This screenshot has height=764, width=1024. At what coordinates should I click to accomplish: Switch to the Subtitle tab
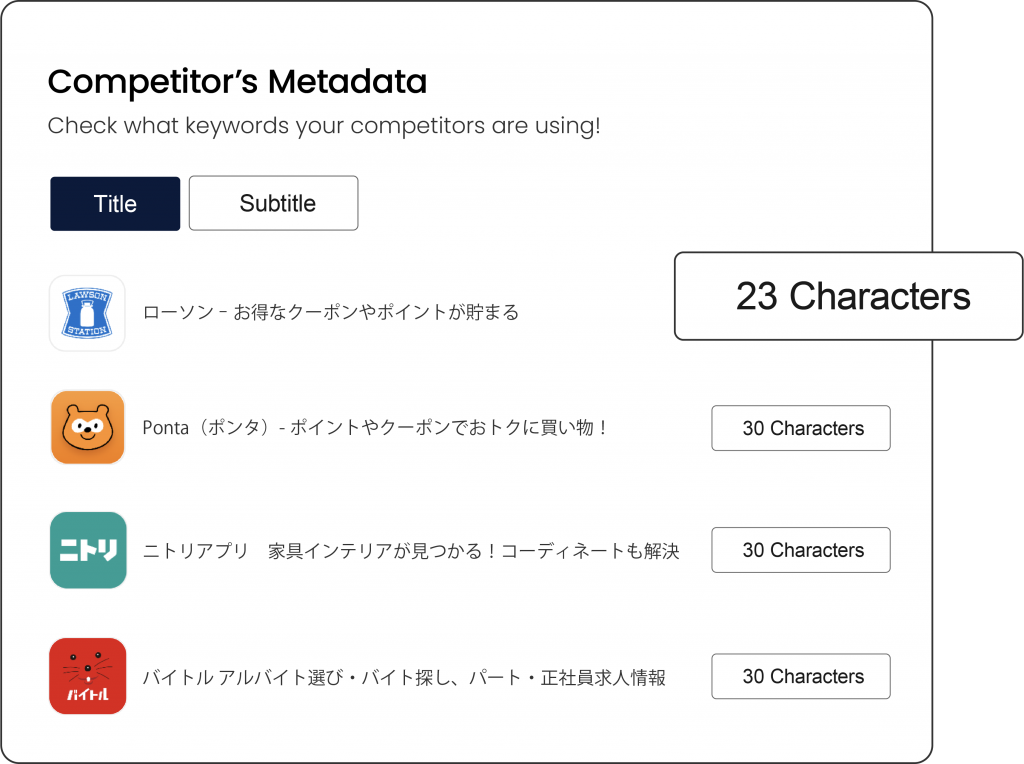point(273,204)
